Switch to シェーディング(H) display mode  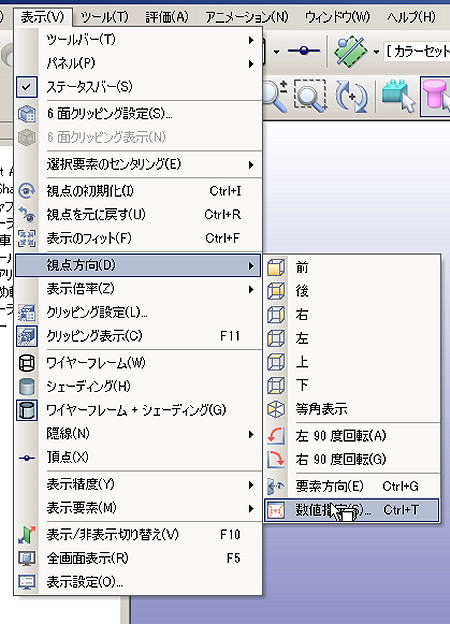[x=138, y=386]
